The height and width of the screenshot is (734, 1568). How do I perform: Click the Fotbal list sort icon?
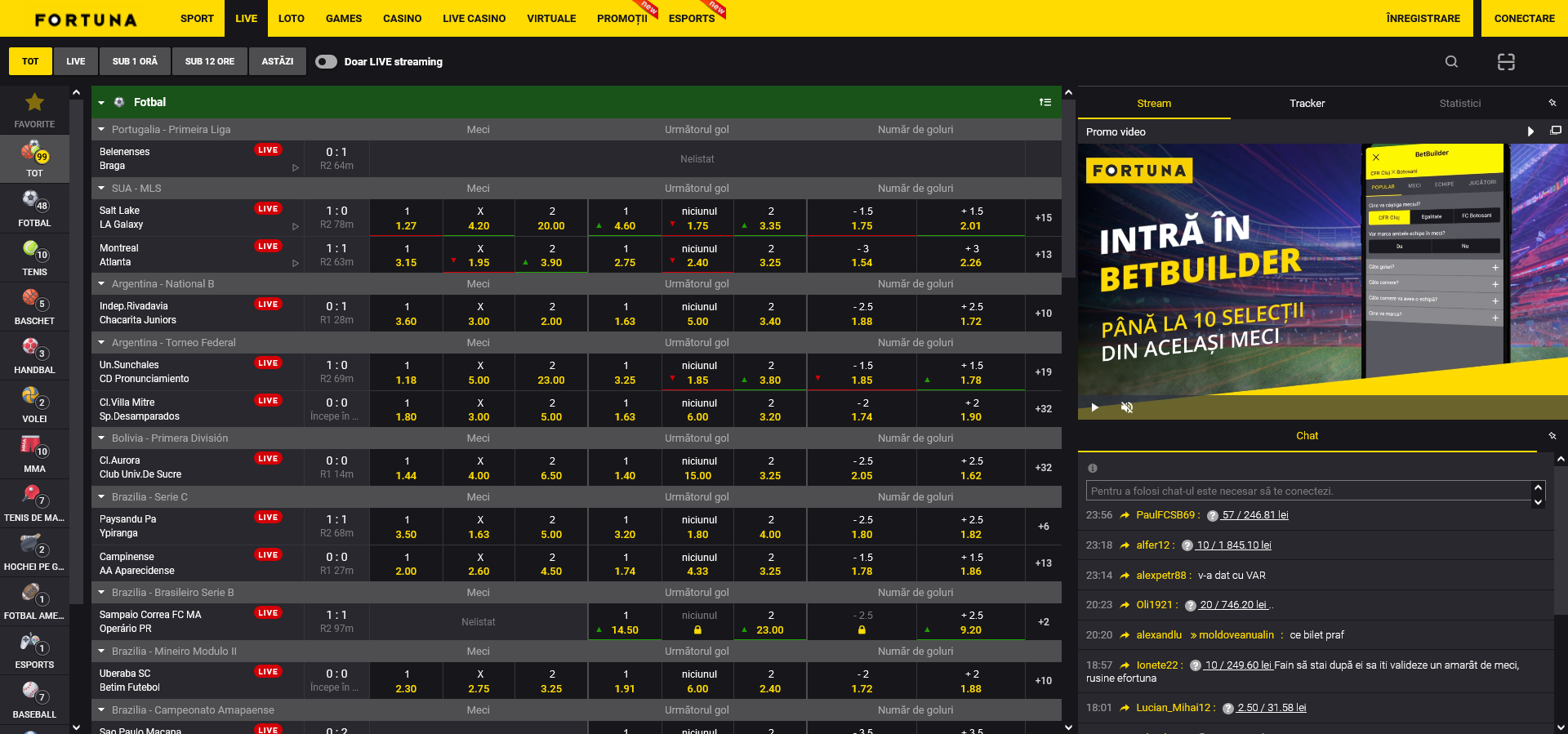pos(1045,102)
